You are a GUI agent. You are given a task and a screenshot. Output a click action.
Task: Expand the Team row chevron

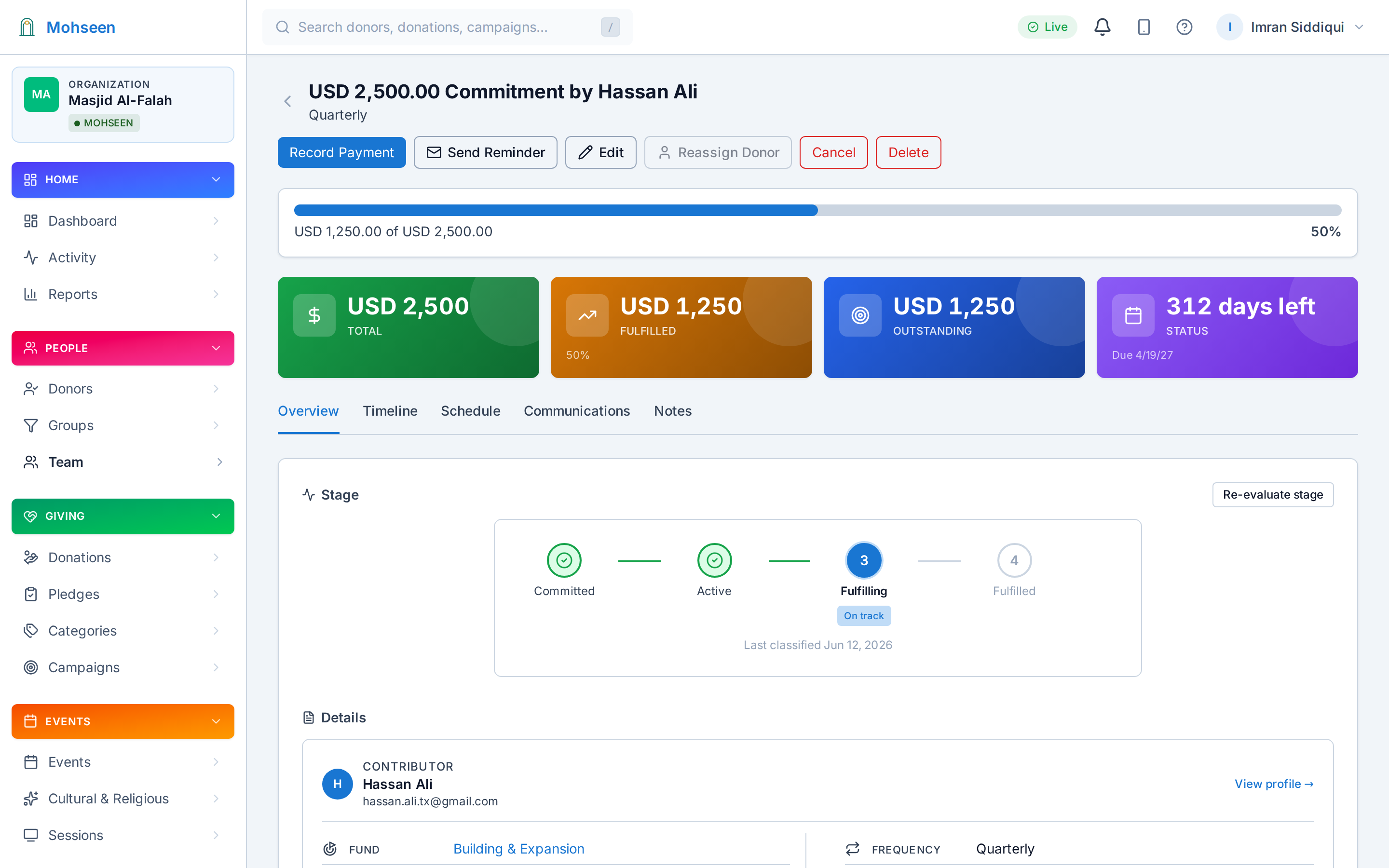coord(219,462)
